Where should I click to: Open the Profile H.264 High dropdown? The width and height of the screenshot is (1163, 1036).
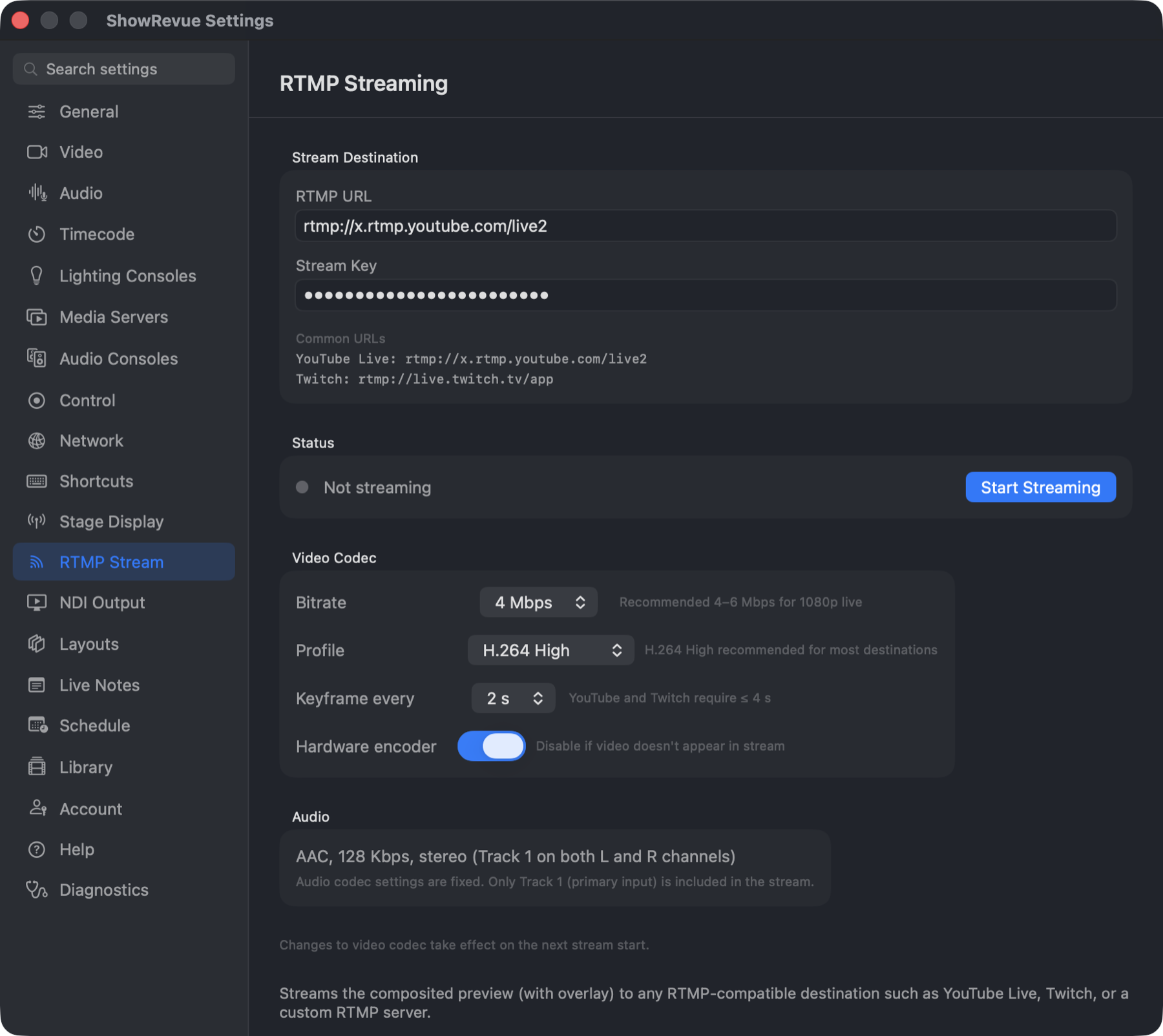(550, 650)
